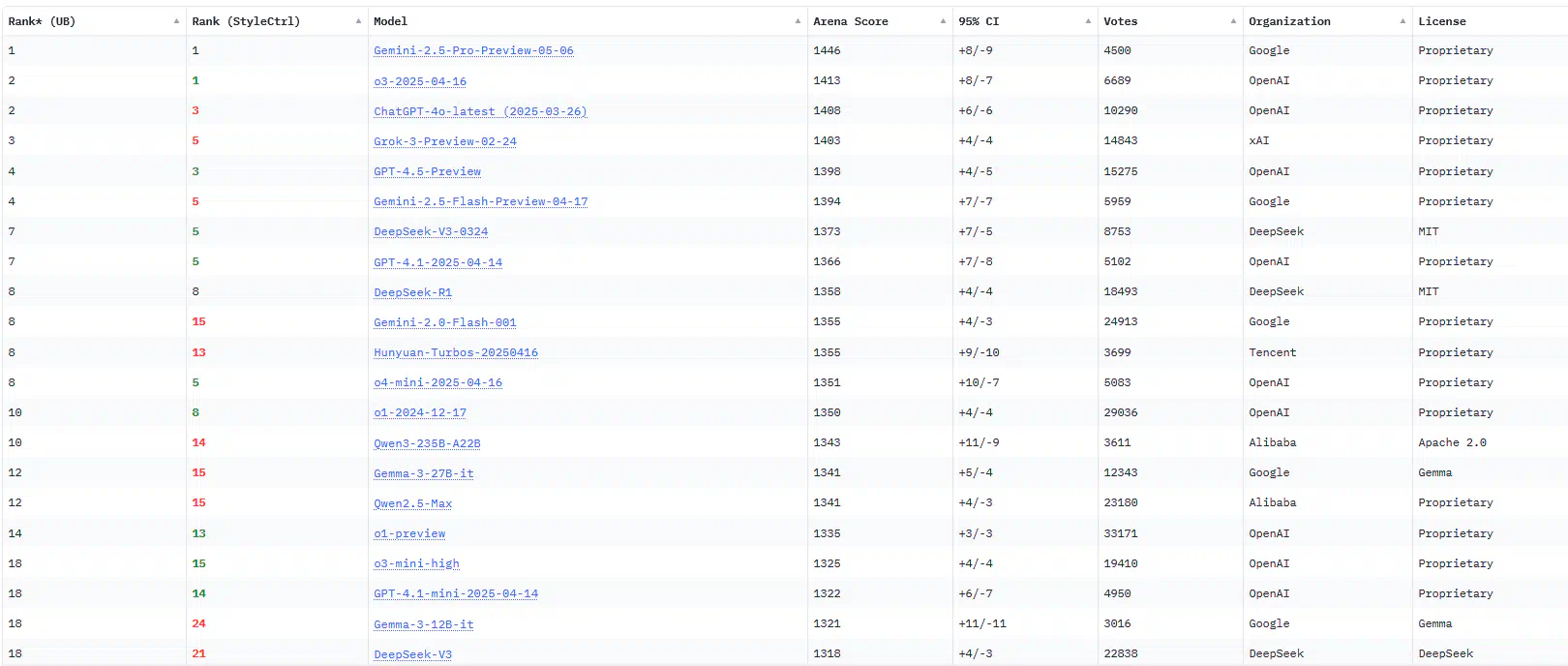The width and height of the screenshot is (1568, 666).
Task: Click the 95% CI value +3/-3
Action: click(x=976, y=533)
